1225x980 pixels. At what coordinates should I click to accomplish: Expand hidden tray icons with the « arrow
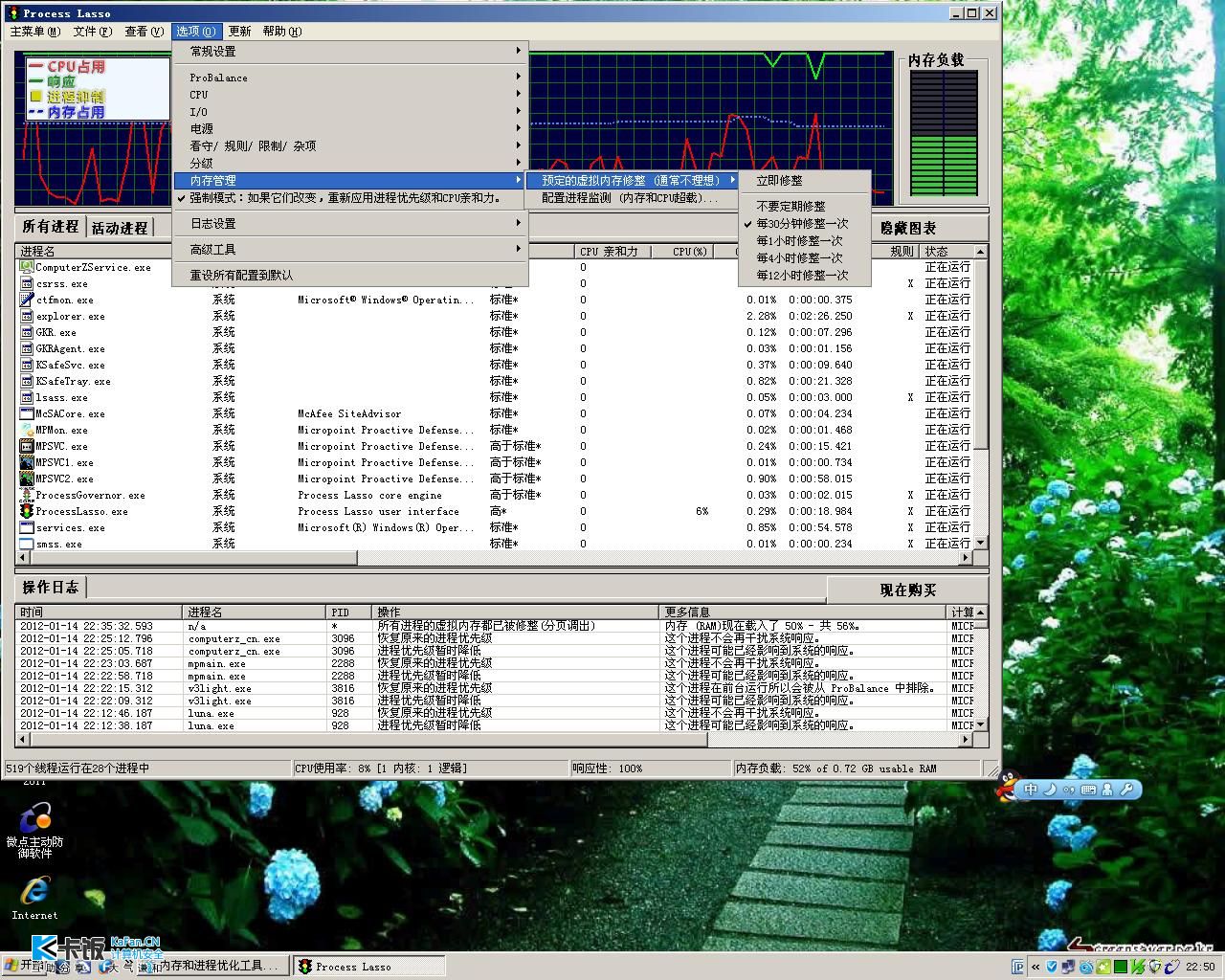click(x=1036, y=967)
